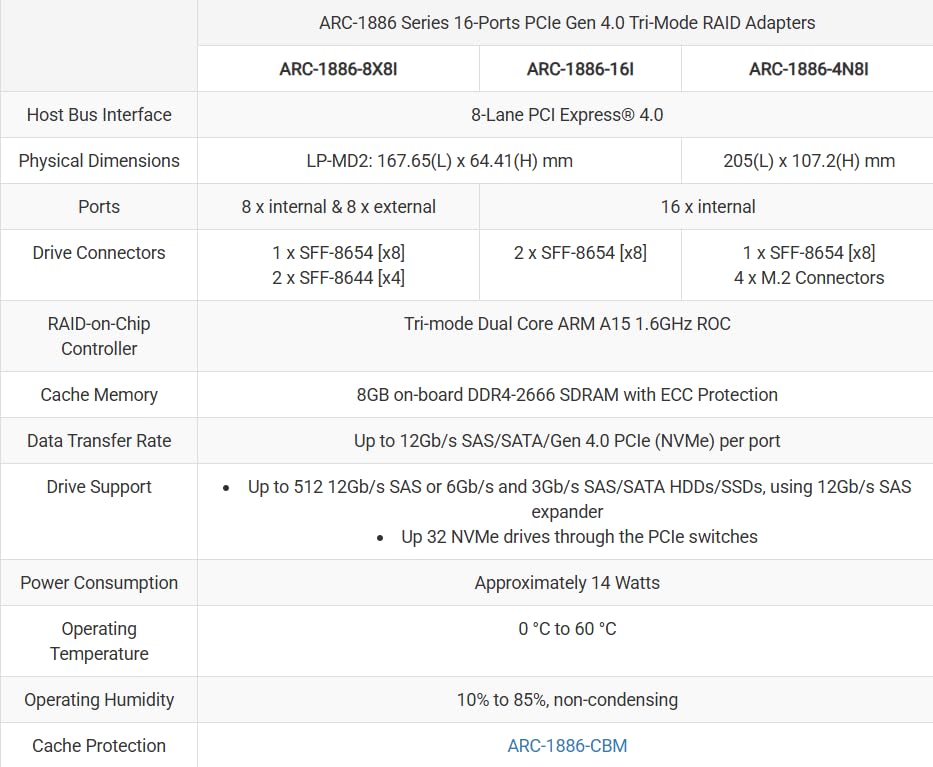Click the 8-Lane PCI Express 4.0 cell
This screenshot has height=767, width=933.
pos(567,115)
